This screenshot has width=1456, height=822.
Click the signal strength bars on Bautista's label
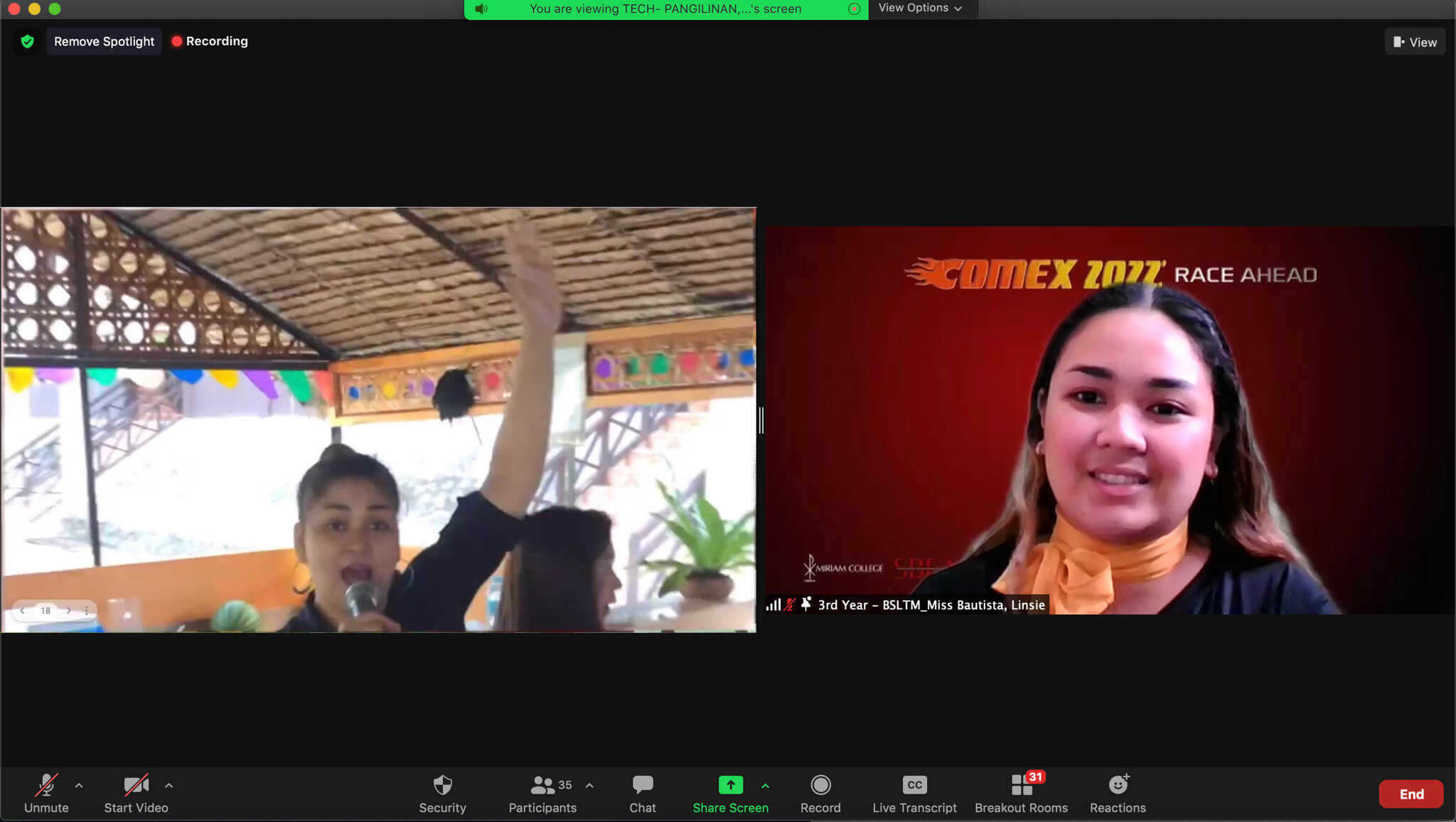(773, 604)
